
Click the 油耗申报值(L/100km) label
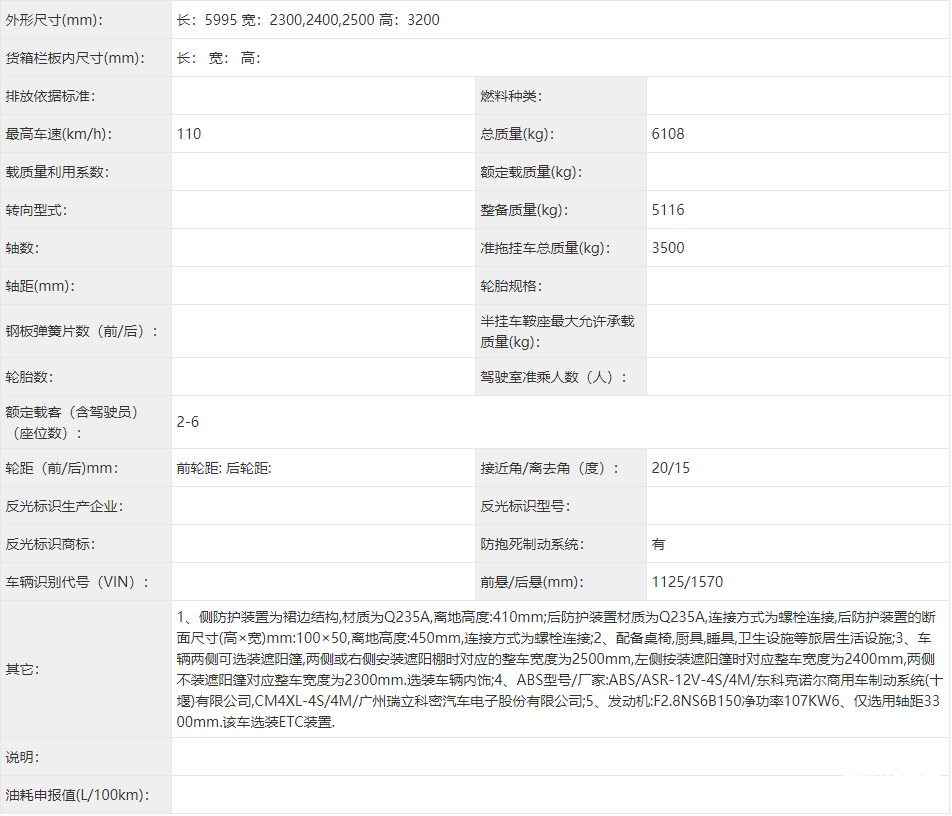point(78,796)
